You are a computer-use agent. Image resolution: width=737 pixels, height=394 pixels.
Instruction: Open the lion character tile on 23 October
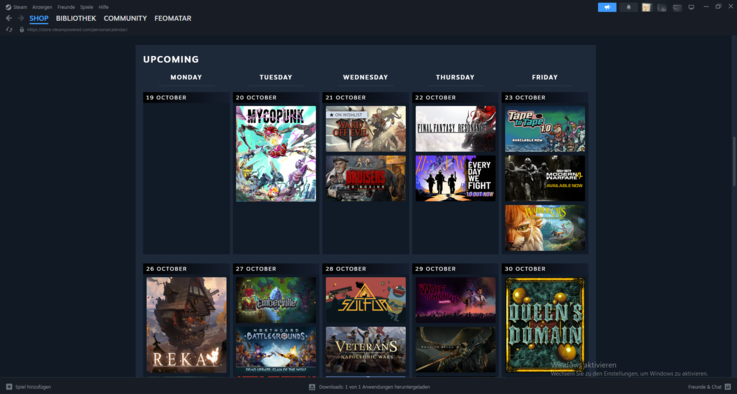(545, 228)
